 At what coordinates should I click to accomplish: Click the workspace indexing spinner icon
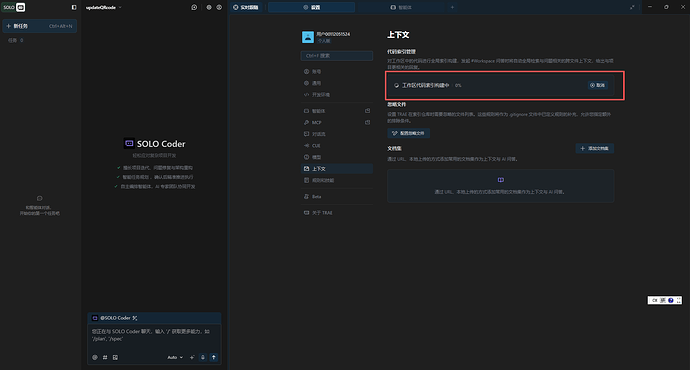click(x=396, y=85)
